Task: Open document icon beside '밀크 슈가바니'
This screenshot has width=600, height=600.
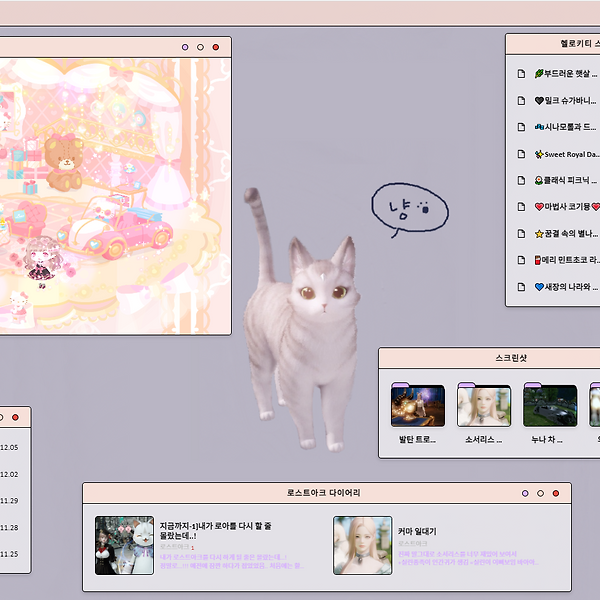Action: pos(521,100)
